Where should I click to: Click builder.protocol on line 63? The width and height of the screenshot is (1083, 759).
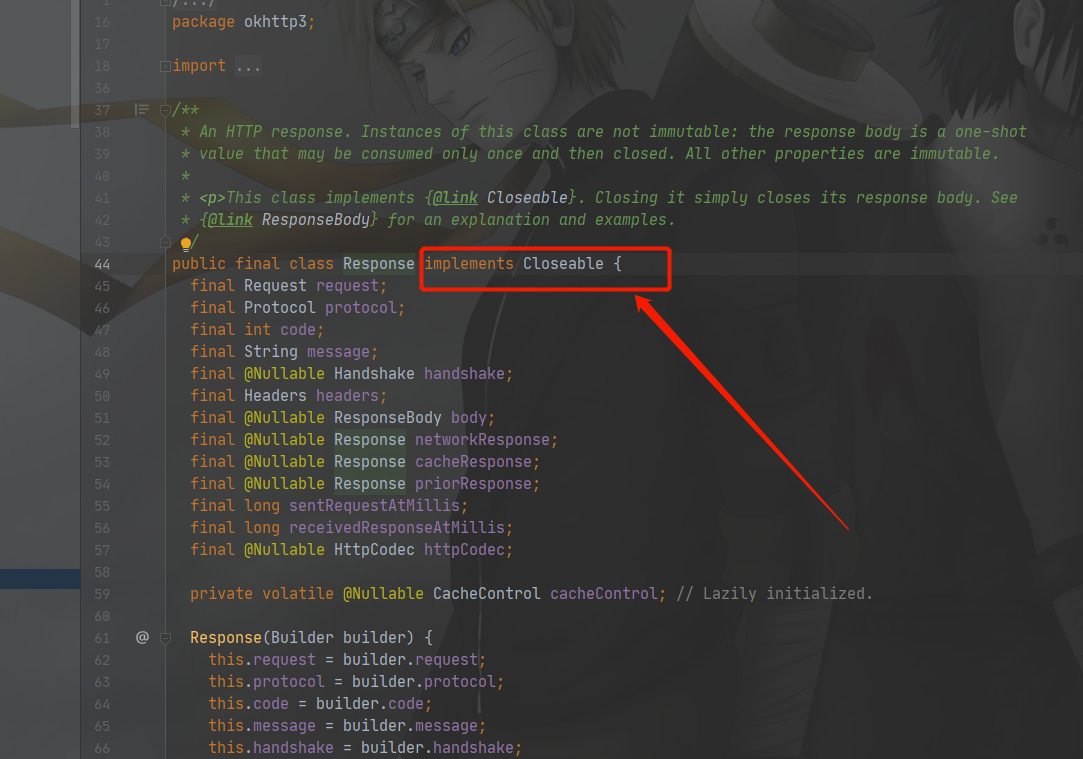tap(423, 682)
